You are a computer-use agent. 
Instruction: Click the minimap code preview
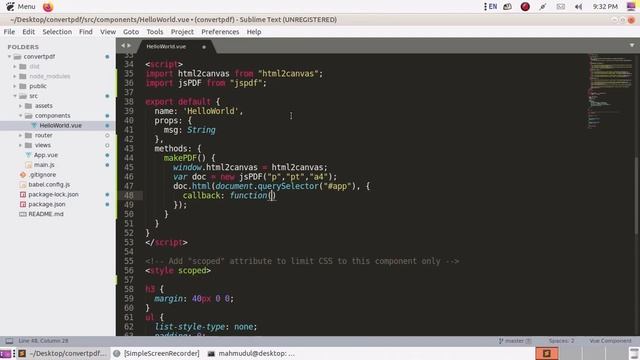pos(611,90)
